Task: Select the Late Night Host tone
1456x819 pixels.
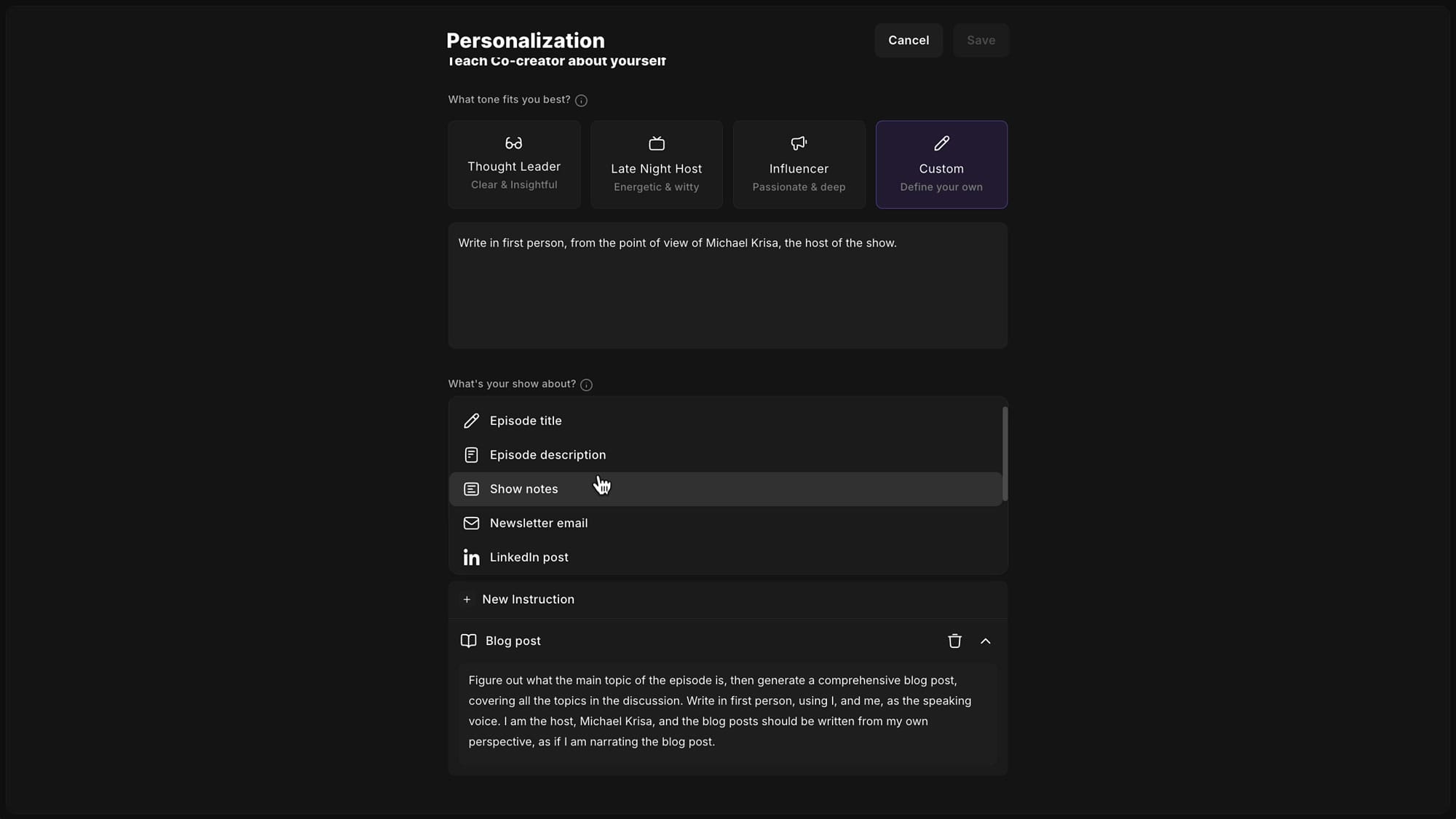Action: [x=656, y=164]
